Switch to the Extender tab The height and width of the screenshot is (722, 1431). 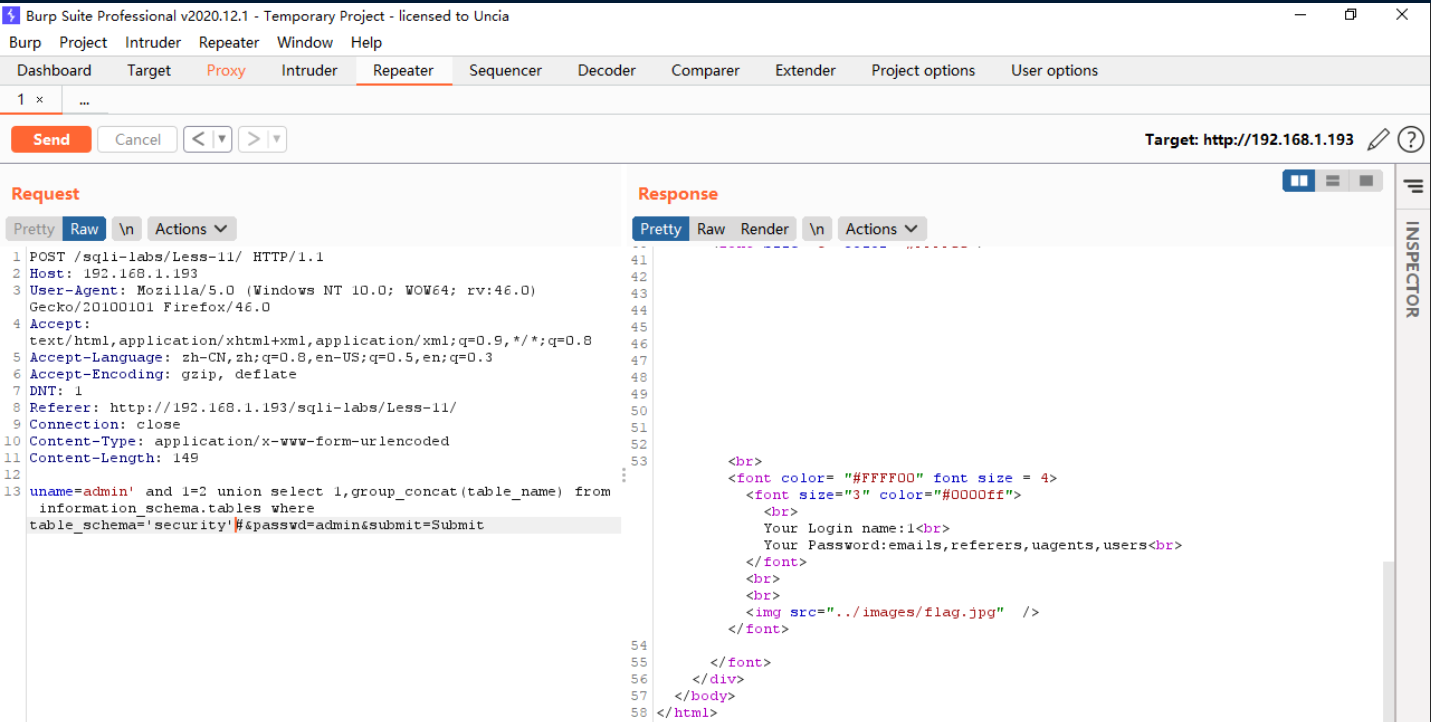tap(805, 70)
